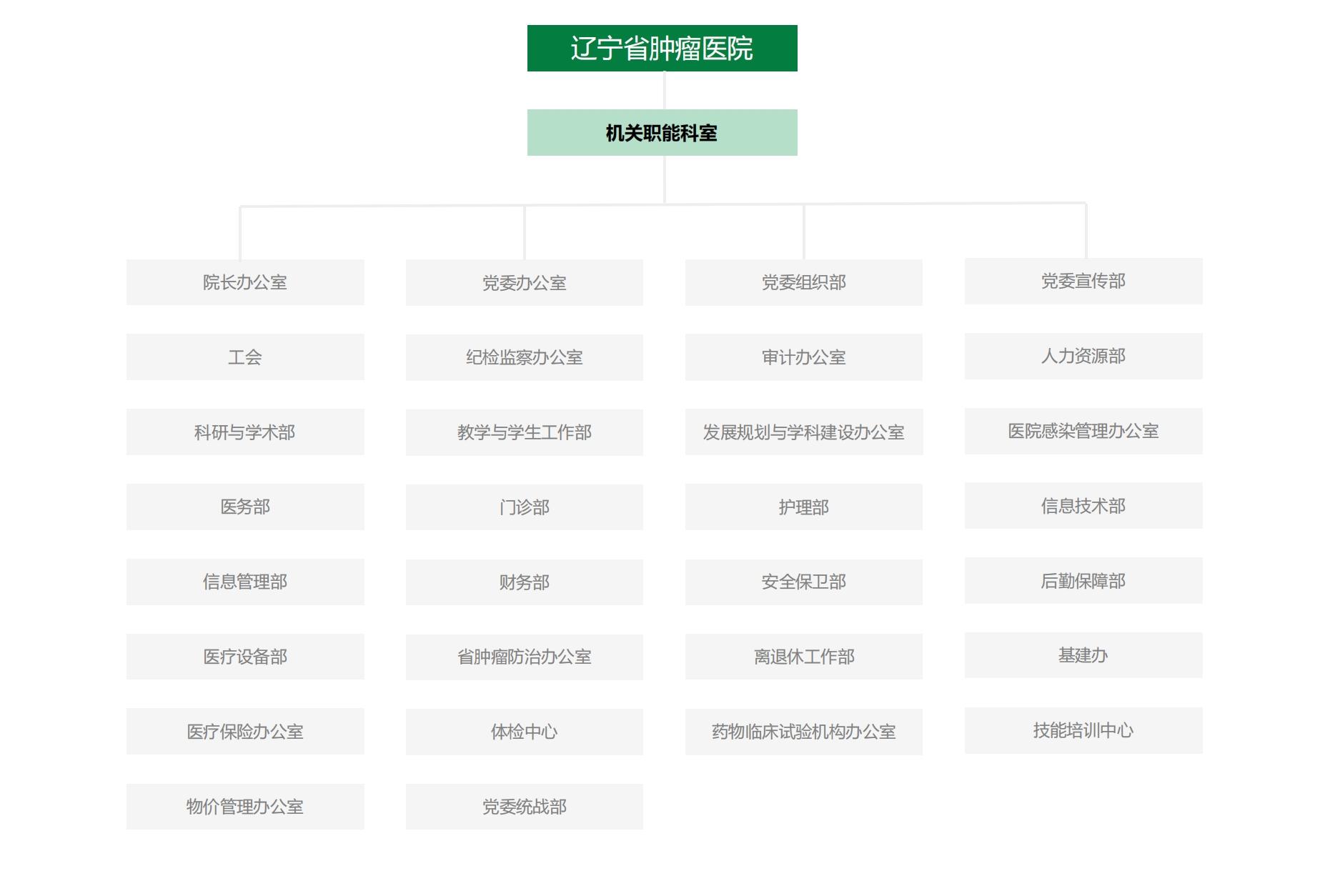Click the 工会 box
The width and height of the screenshot is (1330, 896).
pos(245,357)
